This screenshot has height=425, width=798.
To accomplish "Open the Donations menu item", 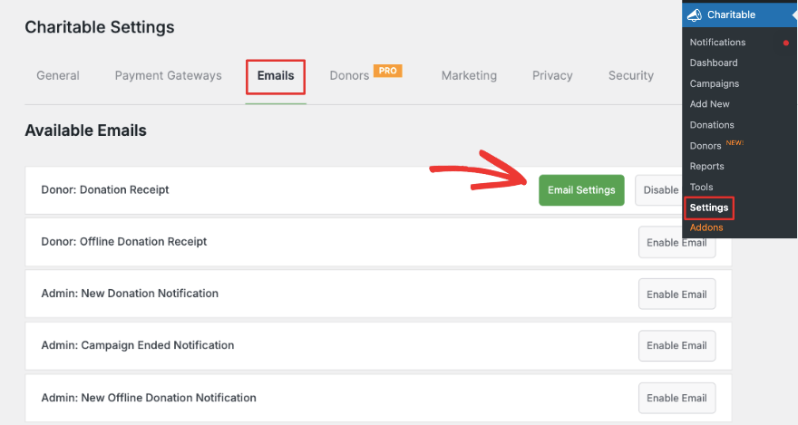I will [711, 125].
